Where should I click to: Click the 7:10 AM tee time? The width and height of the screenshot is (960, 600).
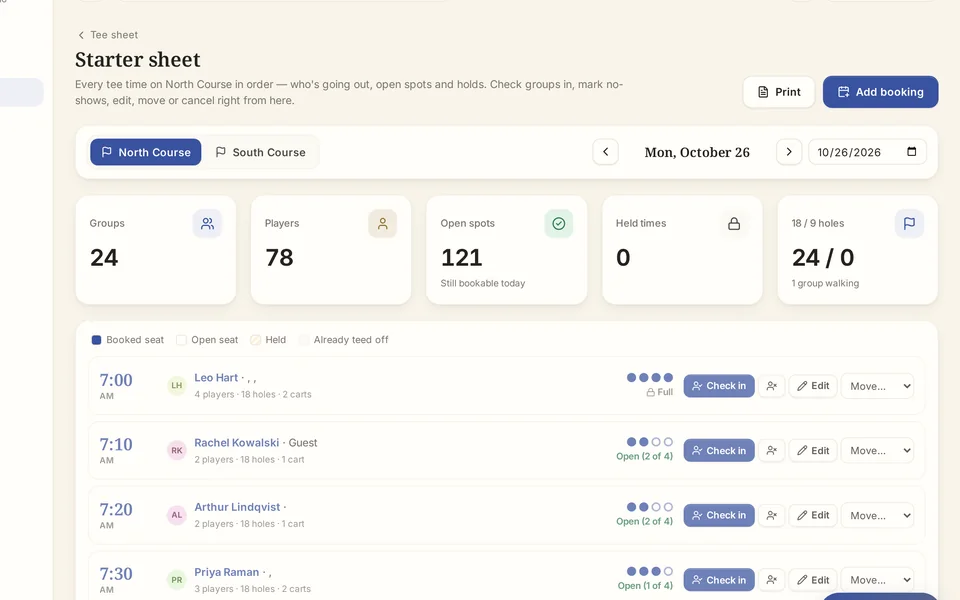(x=116, y=450)
